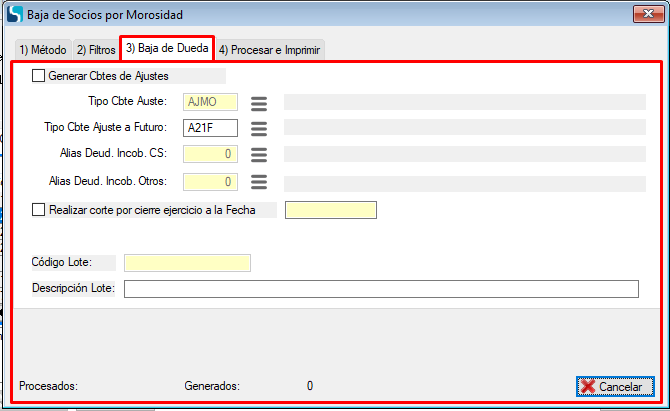Focus the Tipo Cbte Ajuste a Futuro field A21F

(211, 128)
